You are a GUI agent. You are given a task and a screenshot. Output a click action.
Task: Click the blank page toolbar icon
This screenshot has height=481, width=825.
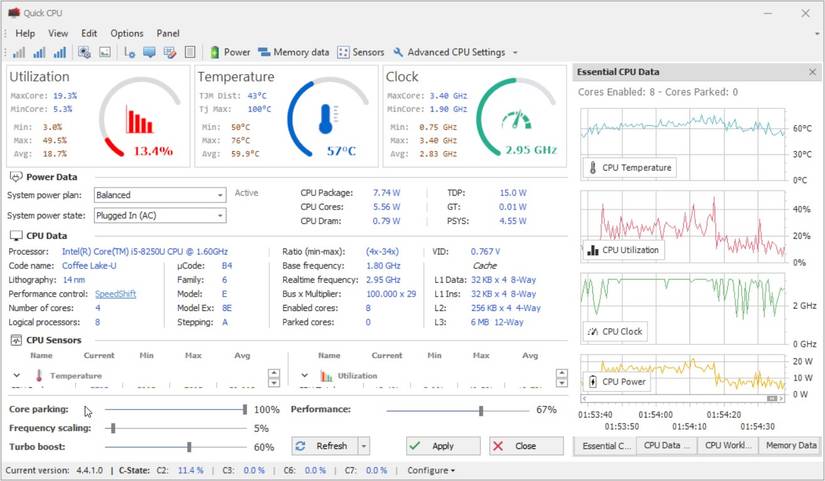pyautogui.click(x=190, y=52)
